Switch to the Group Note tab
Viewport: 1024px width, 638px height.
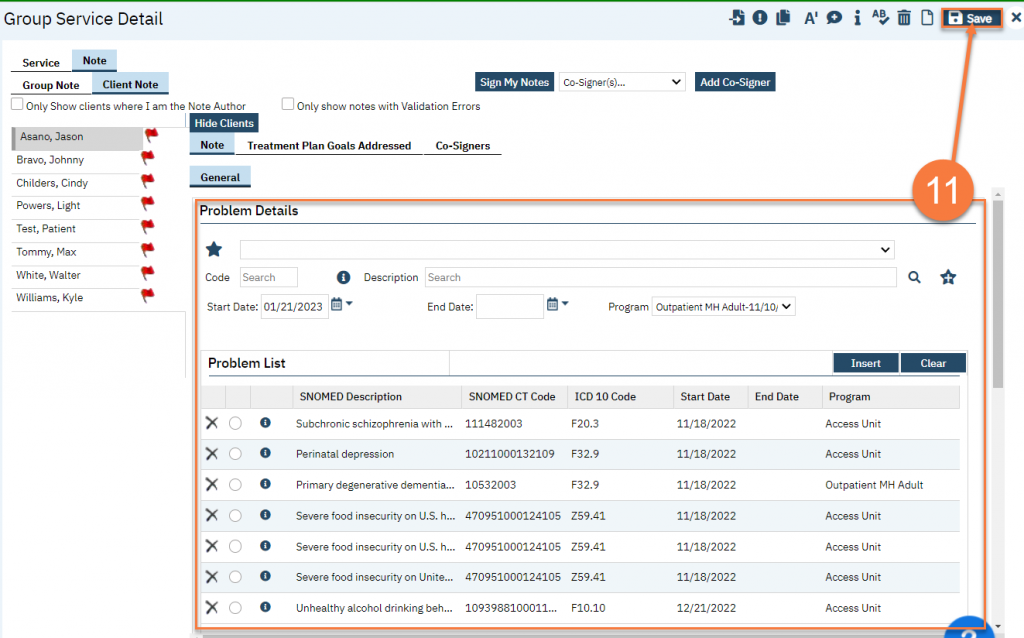pyautogui.click(x=51, y=86)
